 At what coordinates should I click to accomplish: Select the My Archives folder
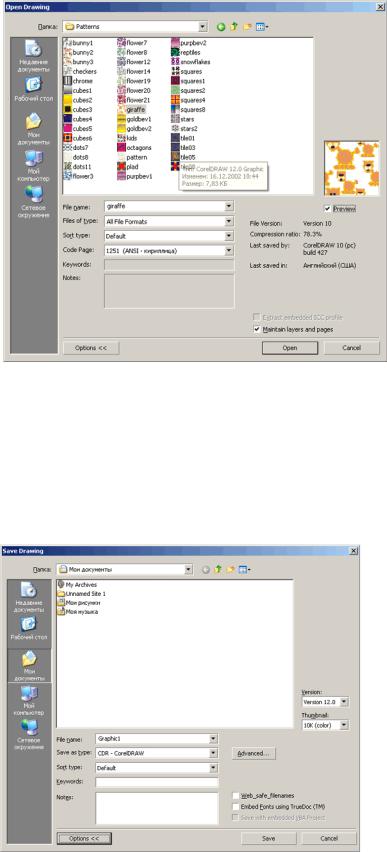pyautogui.click(x=77, y=585)
